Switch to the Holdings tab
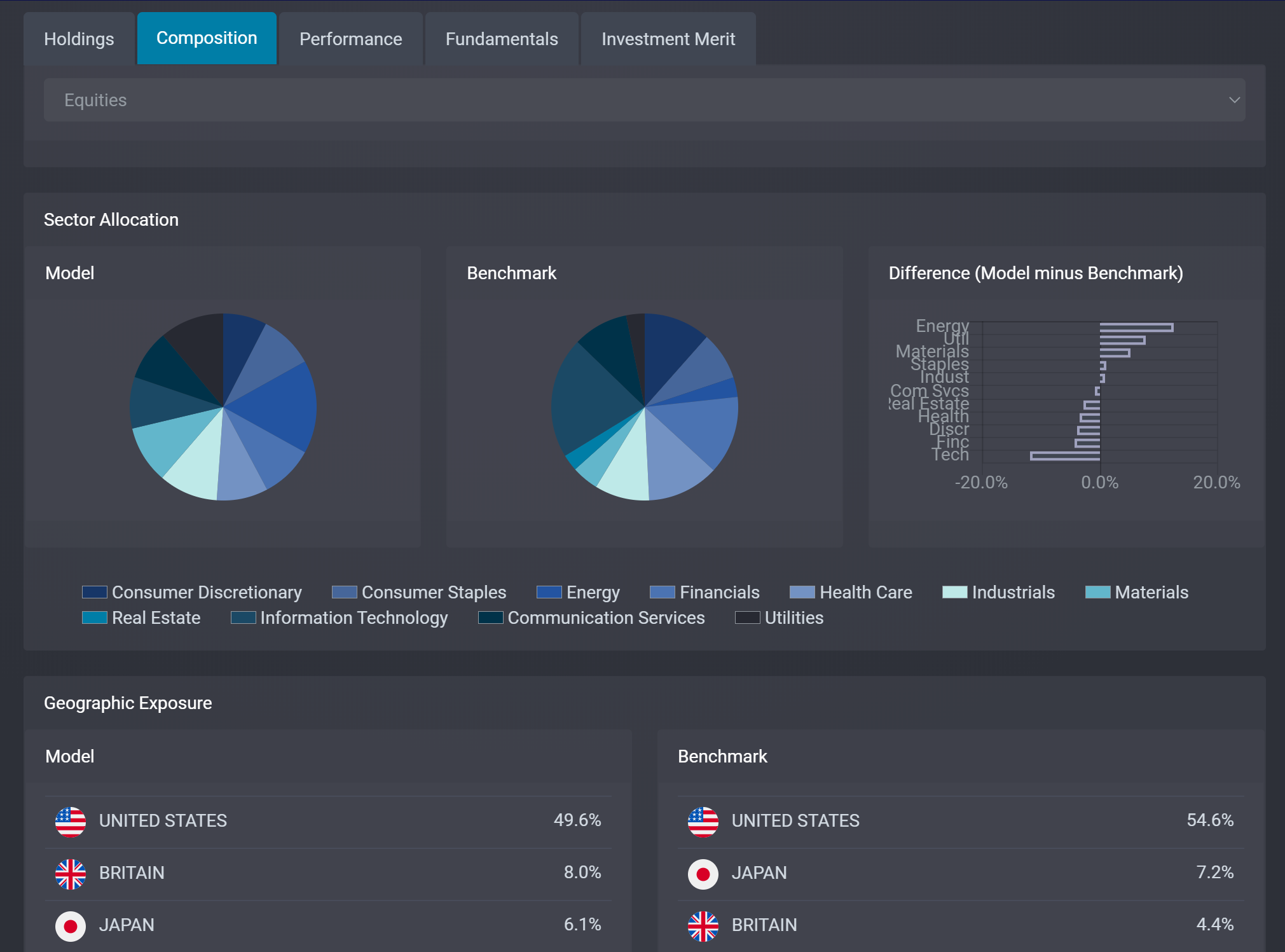 click(x=79, y=39)
